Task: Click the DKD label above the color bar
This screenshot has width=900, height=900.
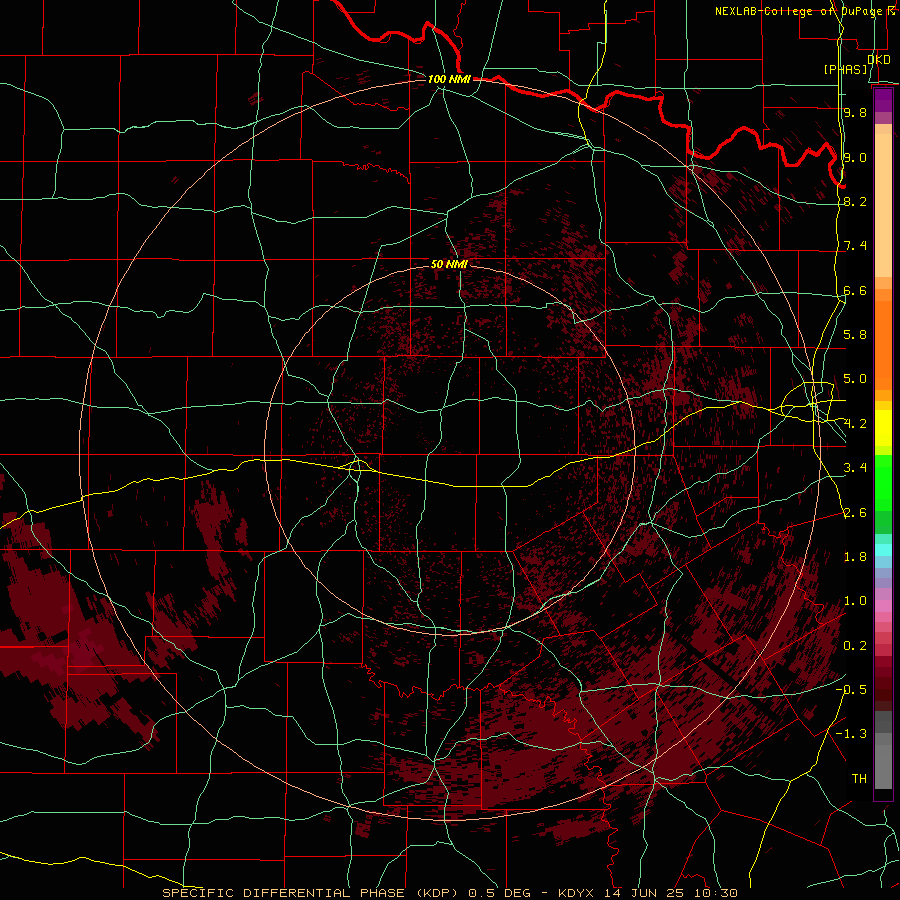Action: 879,59
